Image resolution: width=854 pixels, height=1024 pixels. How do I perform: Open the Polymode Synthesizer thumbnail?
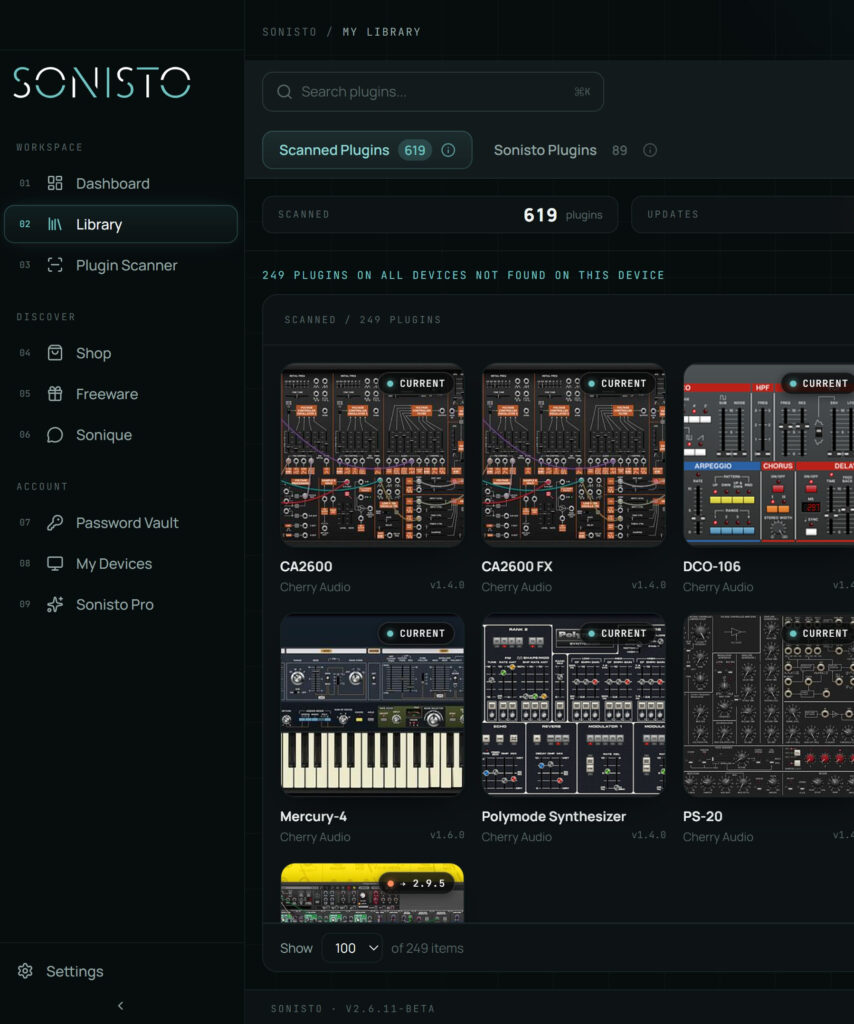pyautogui.click(x=574, y=705)
